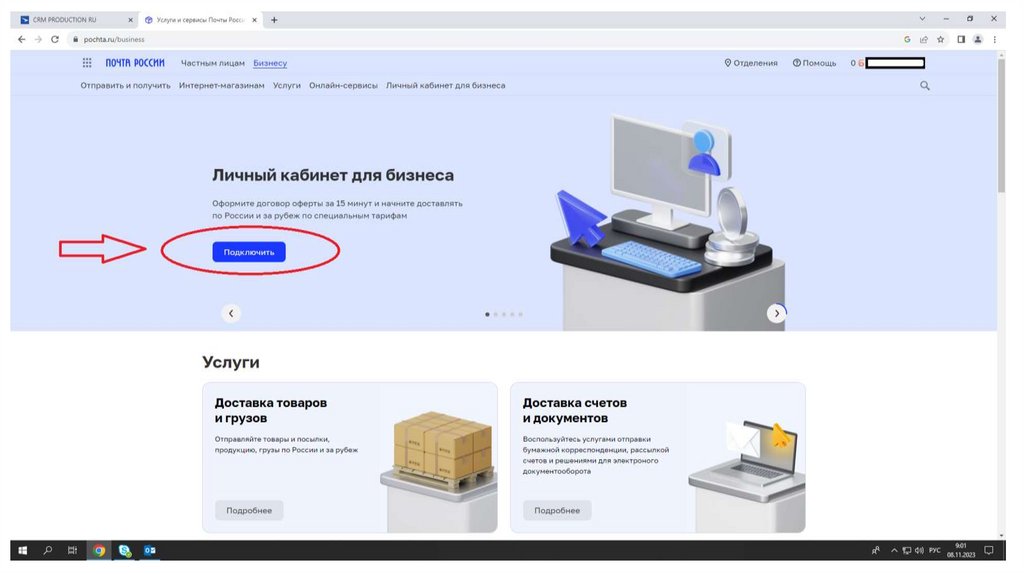Open Личный кабинет для бизнеса in navigation

(445, 86)
